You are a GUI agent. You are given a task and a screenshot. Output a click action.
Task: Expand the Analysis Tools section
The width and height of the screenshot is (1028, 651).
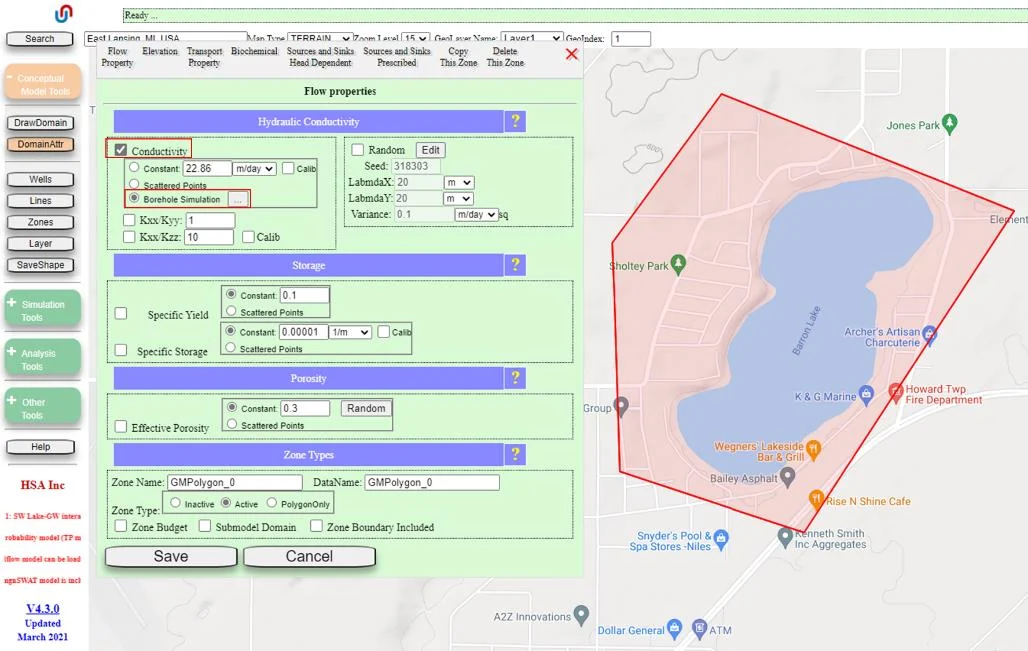[43, 359]
